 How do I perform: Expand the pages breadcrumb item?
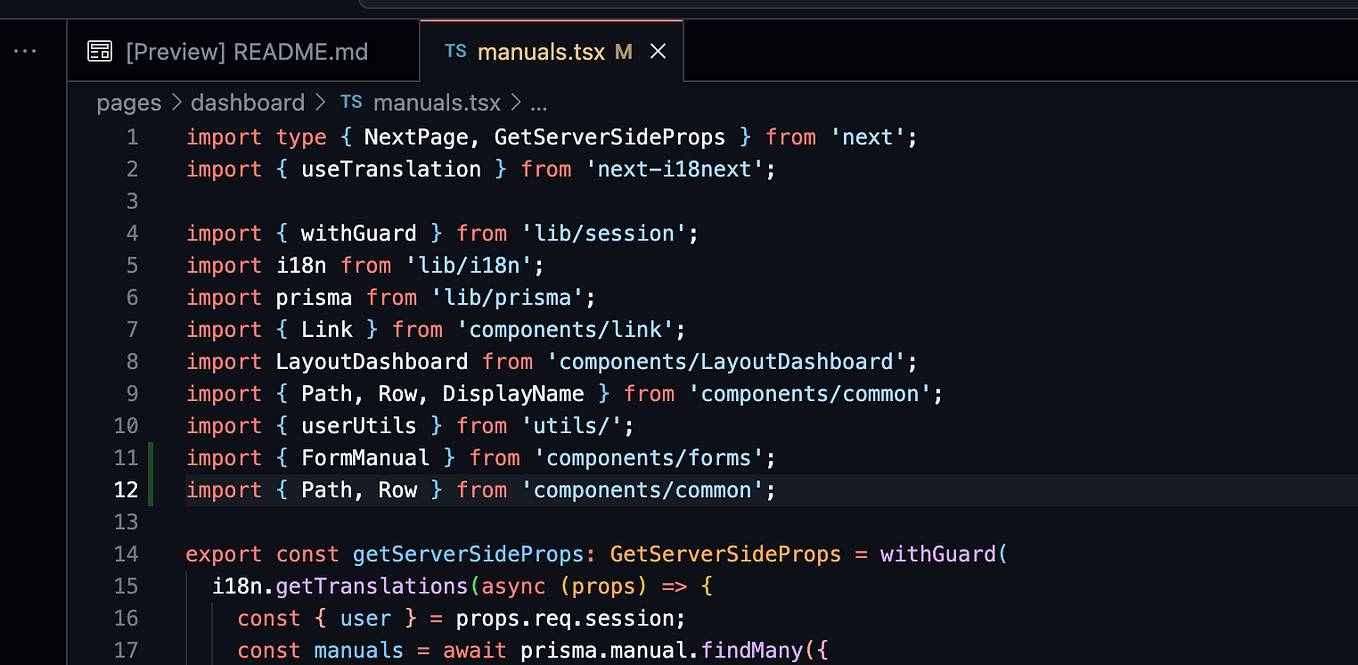(x=128, y=102)
